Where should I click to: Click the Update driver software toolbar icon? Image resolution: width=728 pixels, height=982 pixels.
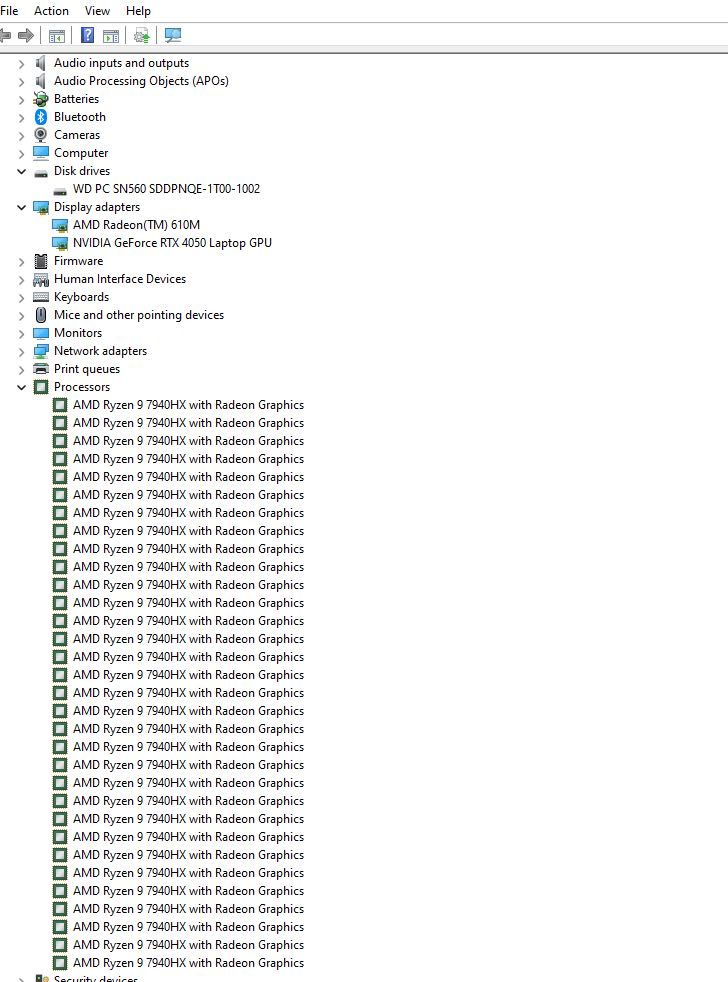coord(142,36)
